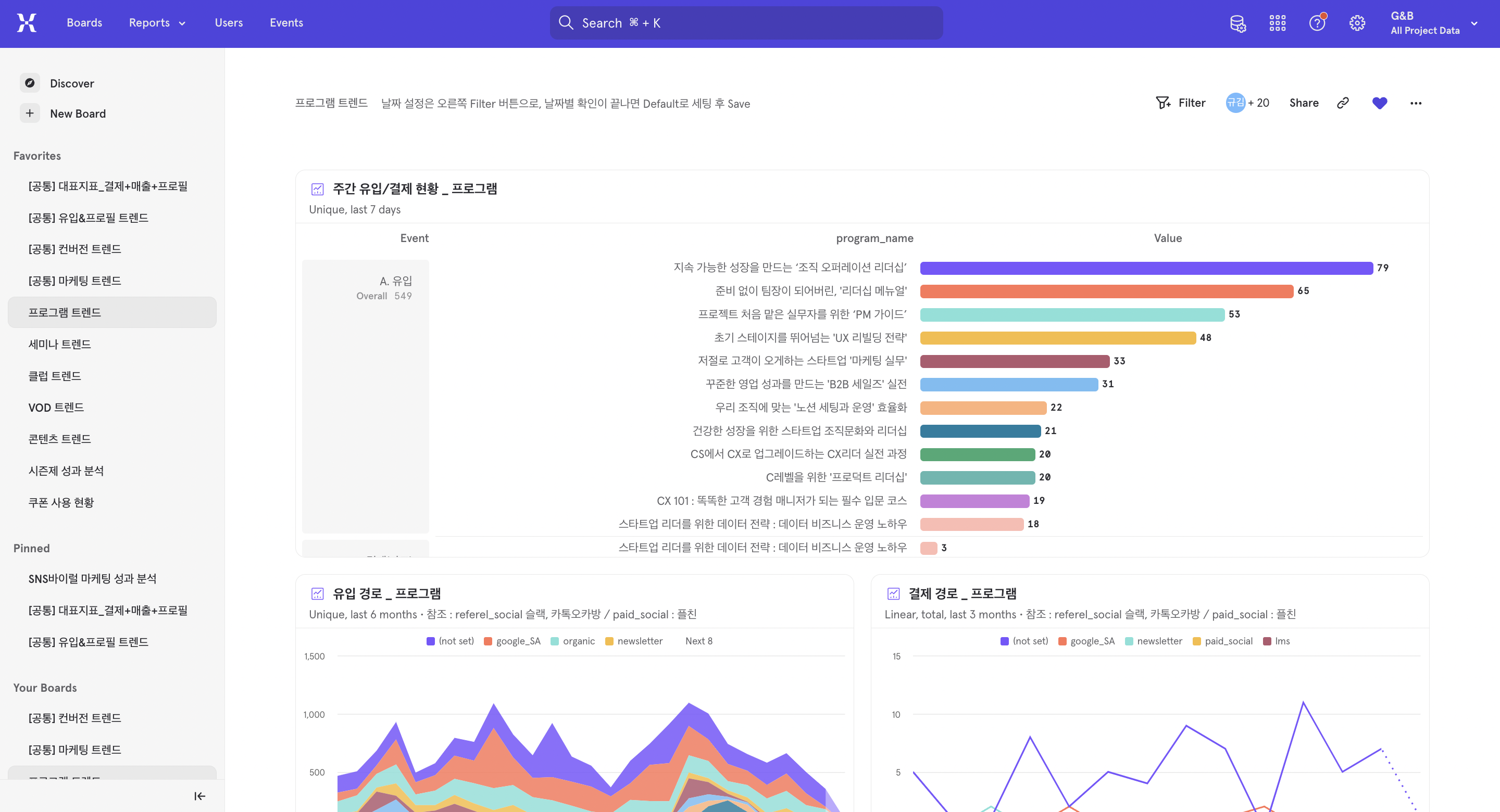1500x812 pixels.
Task: Open the apps grid icon
Action: pos(1277,23)
